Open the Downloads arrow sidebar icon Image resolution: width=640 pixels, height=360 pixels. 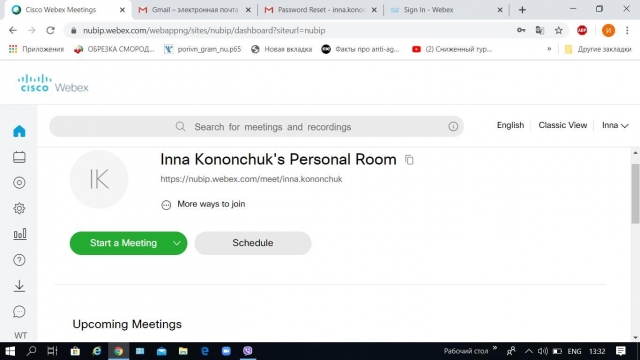[x=19, y=286]
